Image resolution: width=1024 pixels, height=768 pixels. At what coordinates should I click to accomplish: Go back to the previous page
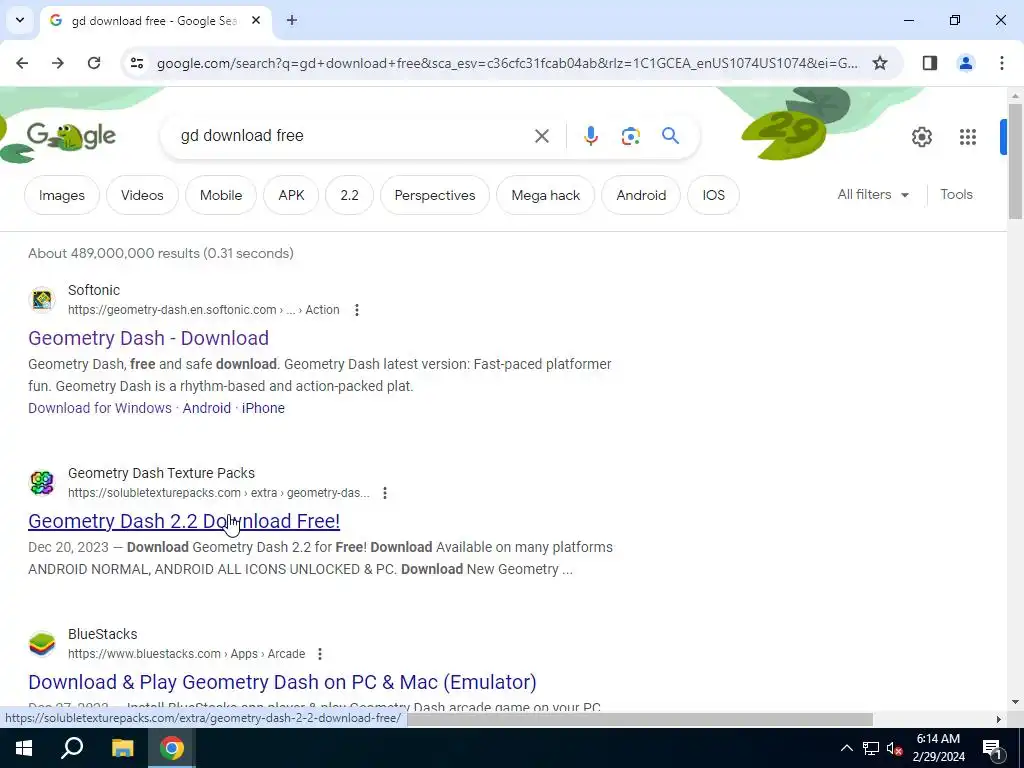[x=22, y=63]
